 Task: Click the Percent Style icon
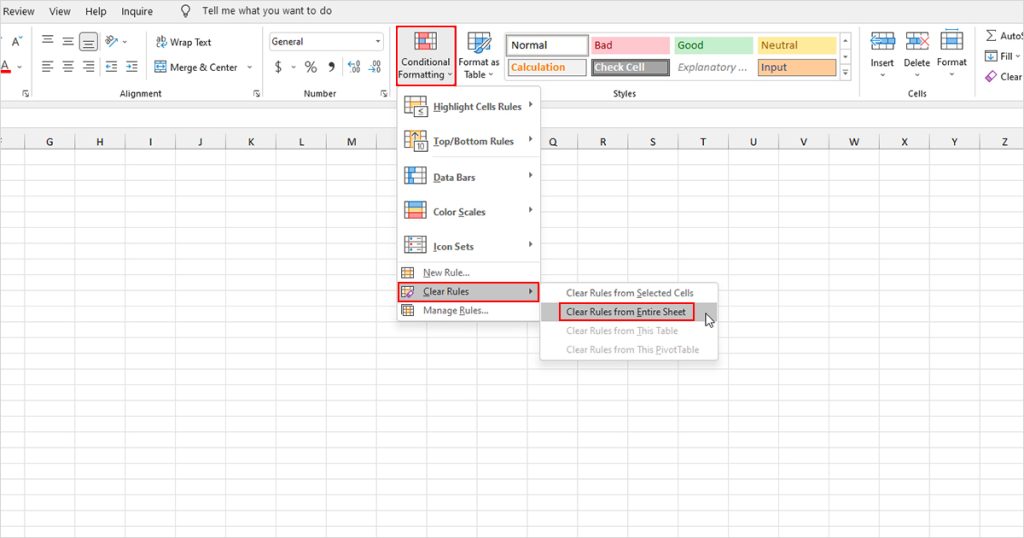click(x=311, y=67)
